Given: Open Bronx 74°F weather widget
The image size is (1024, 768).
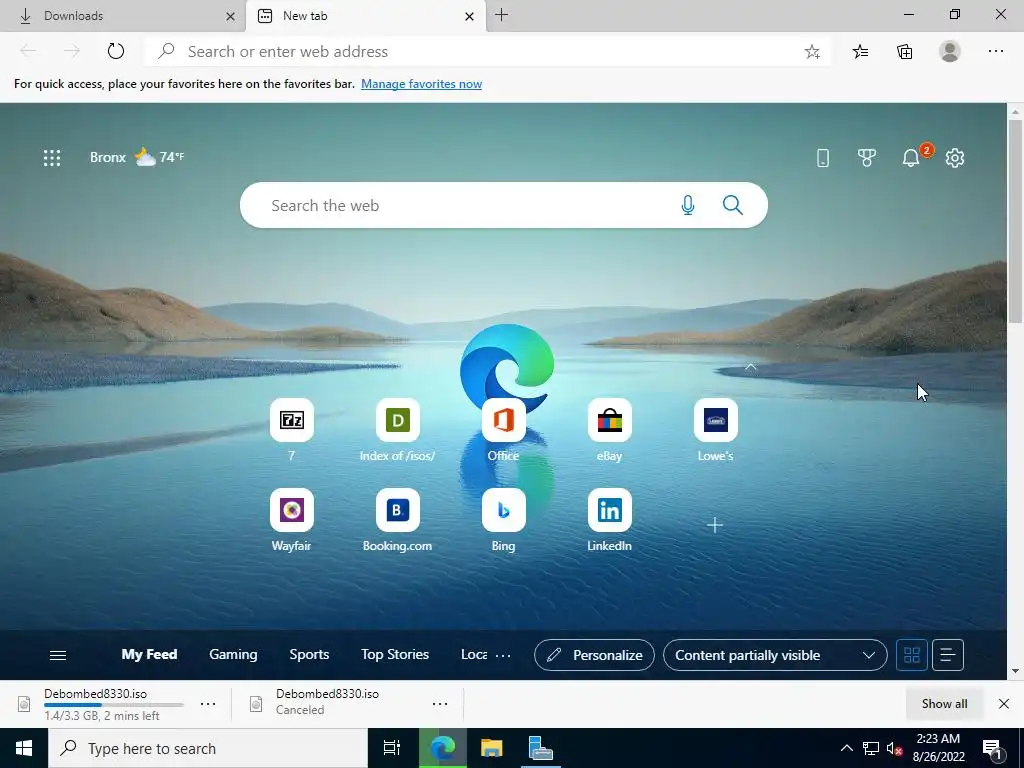Looking at the screenshot, I should [x=136, y=157].
